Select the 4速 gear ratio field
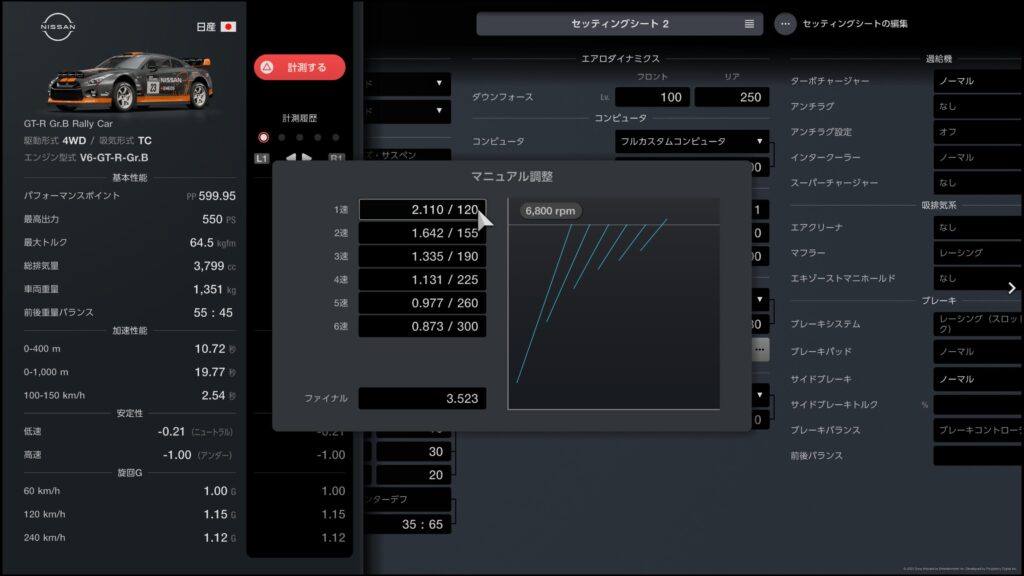This screenshot has width=1024, height=576. pos(423,280)
